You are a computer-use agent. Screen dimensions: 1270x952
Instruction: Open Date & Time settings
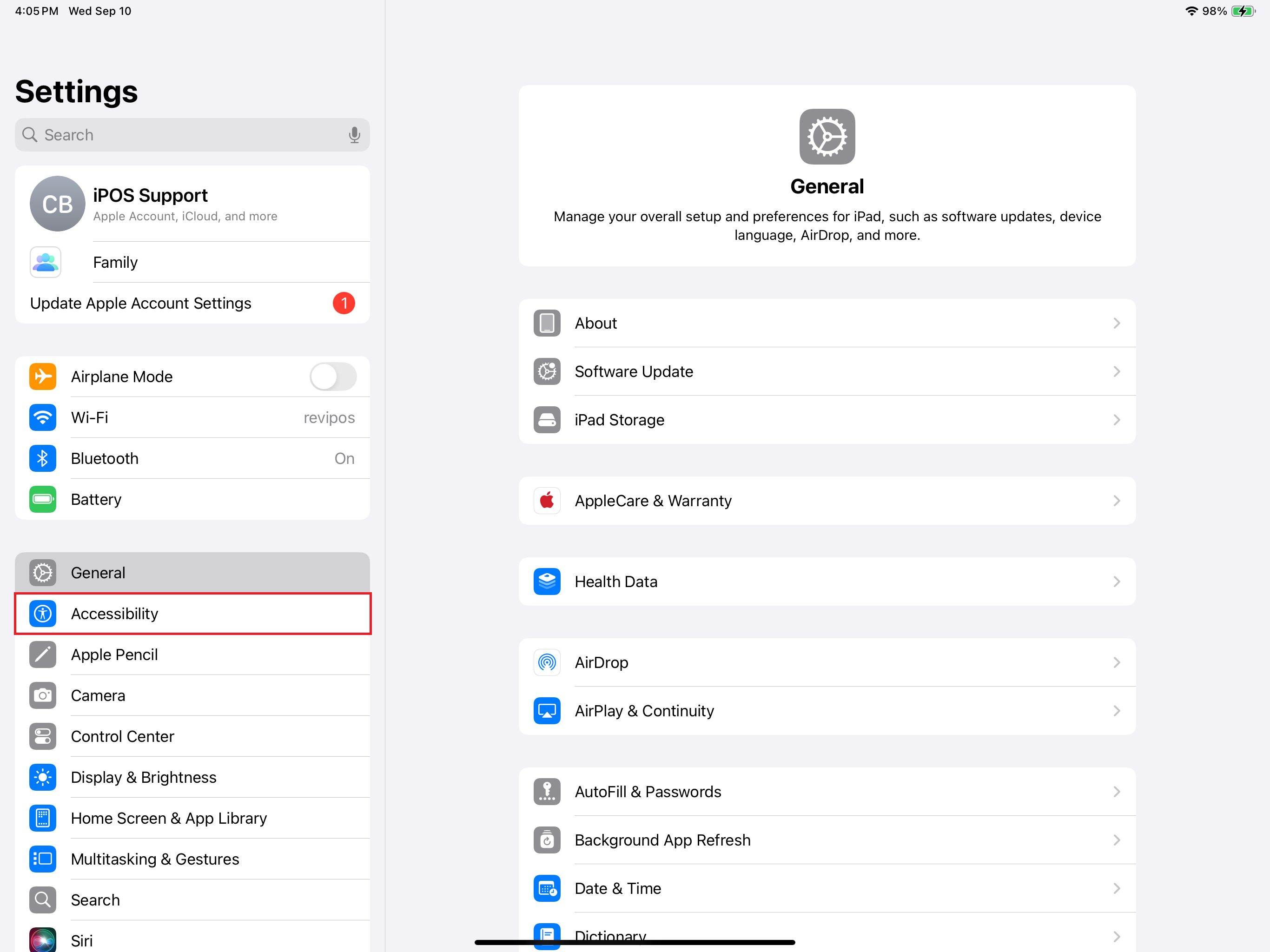827,888
